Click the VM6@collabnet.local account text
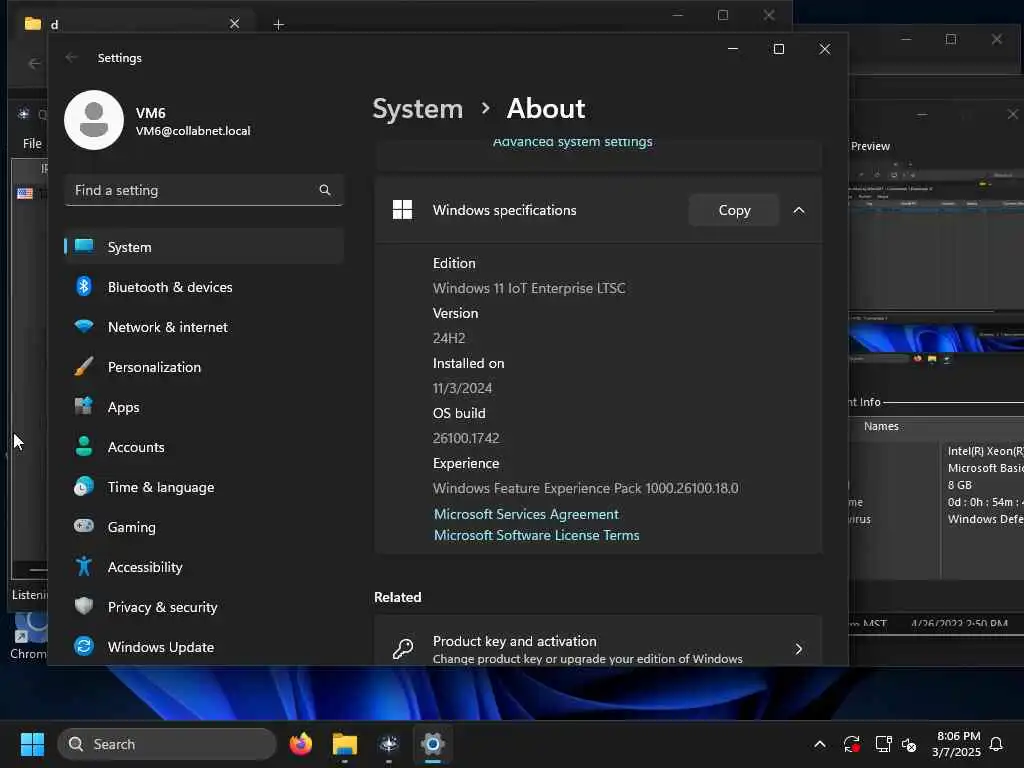The width and height of the screenshot is (1024, 768). pos(193,131)
